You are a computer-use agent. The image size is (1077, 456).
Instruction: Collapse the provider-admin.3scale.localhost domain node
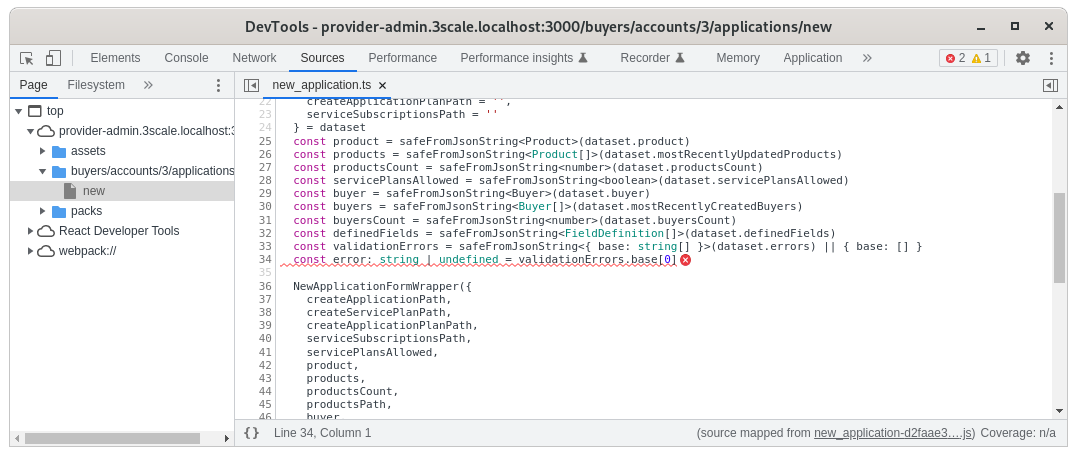(x=30, y=131)
